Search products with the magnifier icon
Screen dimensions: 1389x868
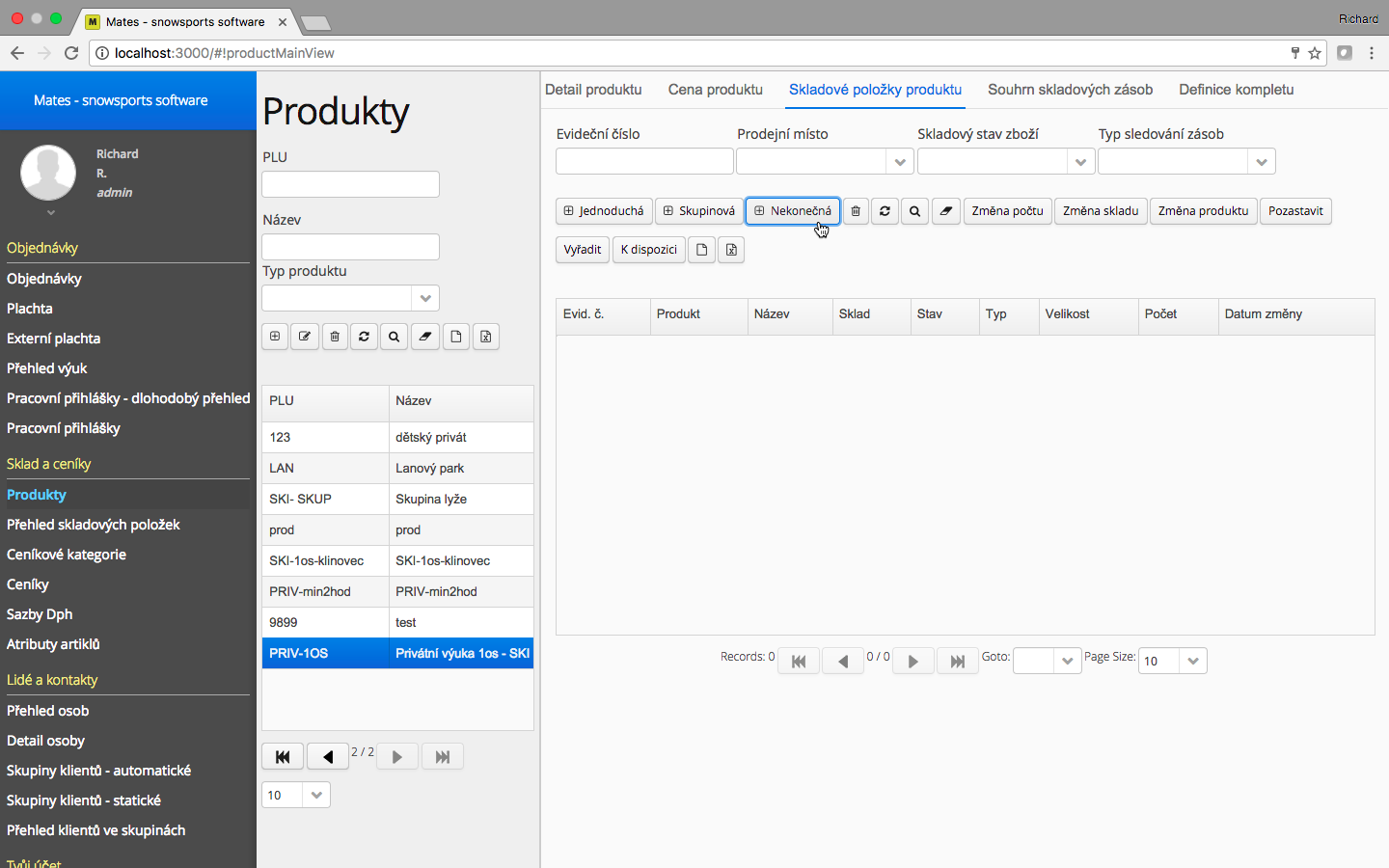click(x=394, y=337)
